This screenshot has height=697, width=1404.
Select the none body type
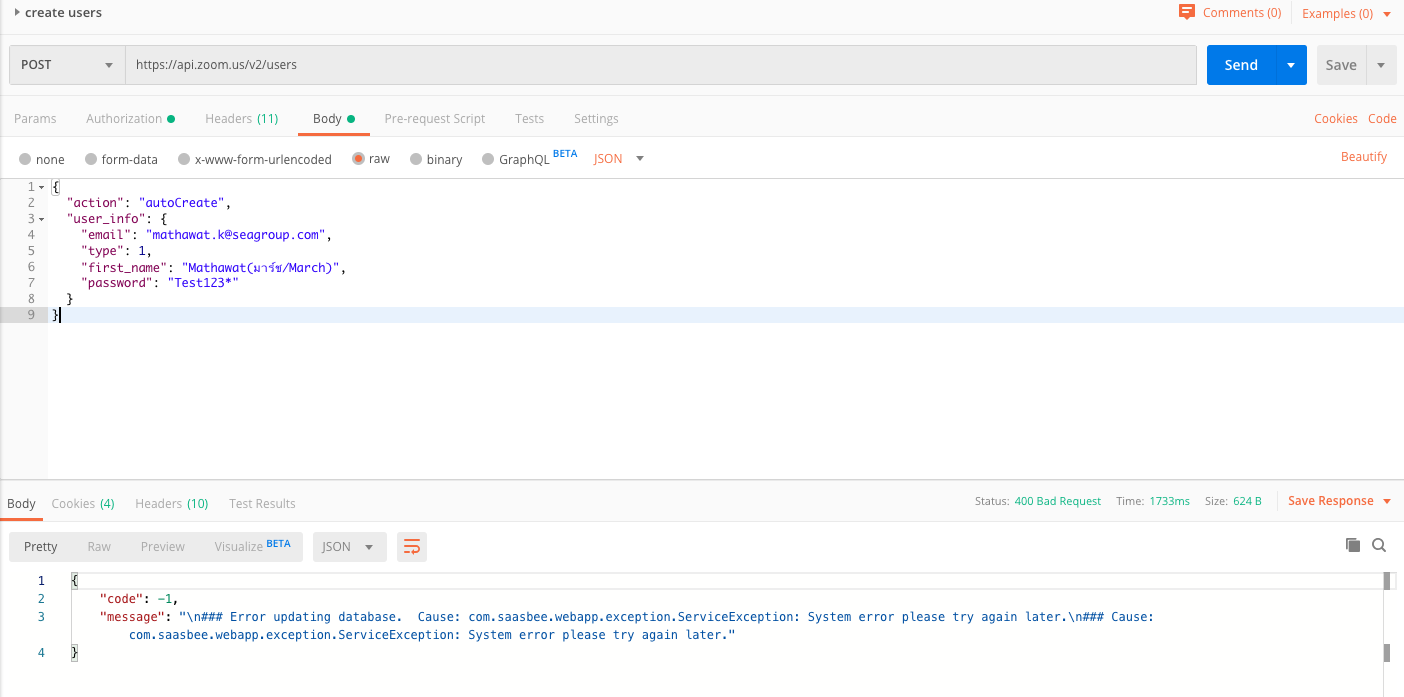[42, 159]
